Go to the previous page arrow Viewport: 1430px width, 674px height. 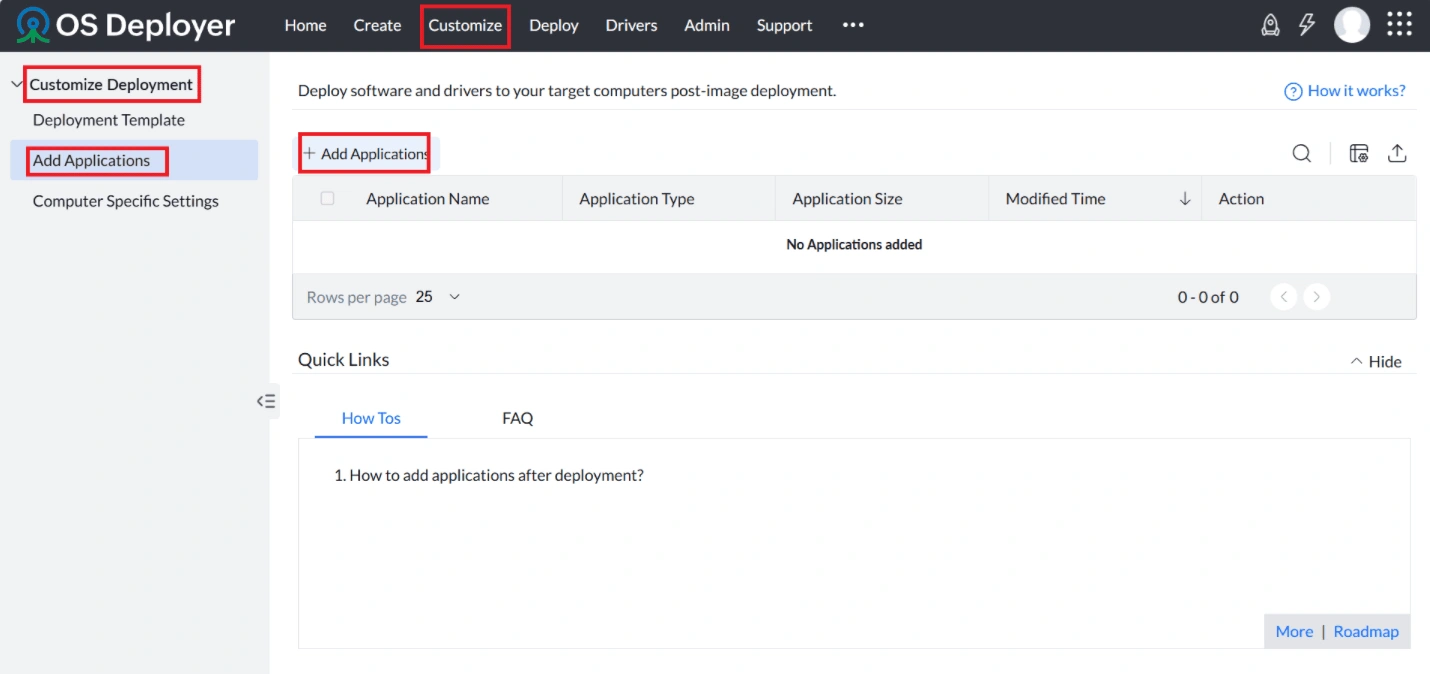(1284, 297)
